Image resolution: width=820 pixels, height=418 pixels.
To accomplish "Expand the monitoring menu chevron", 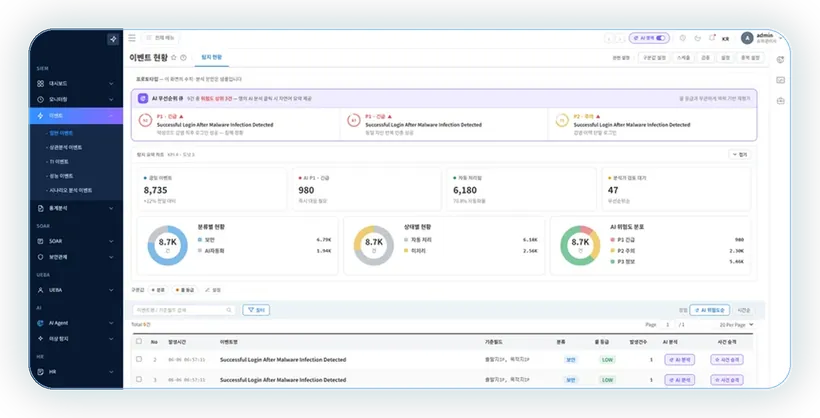I will pyautogui.click(x=111, y=99).
